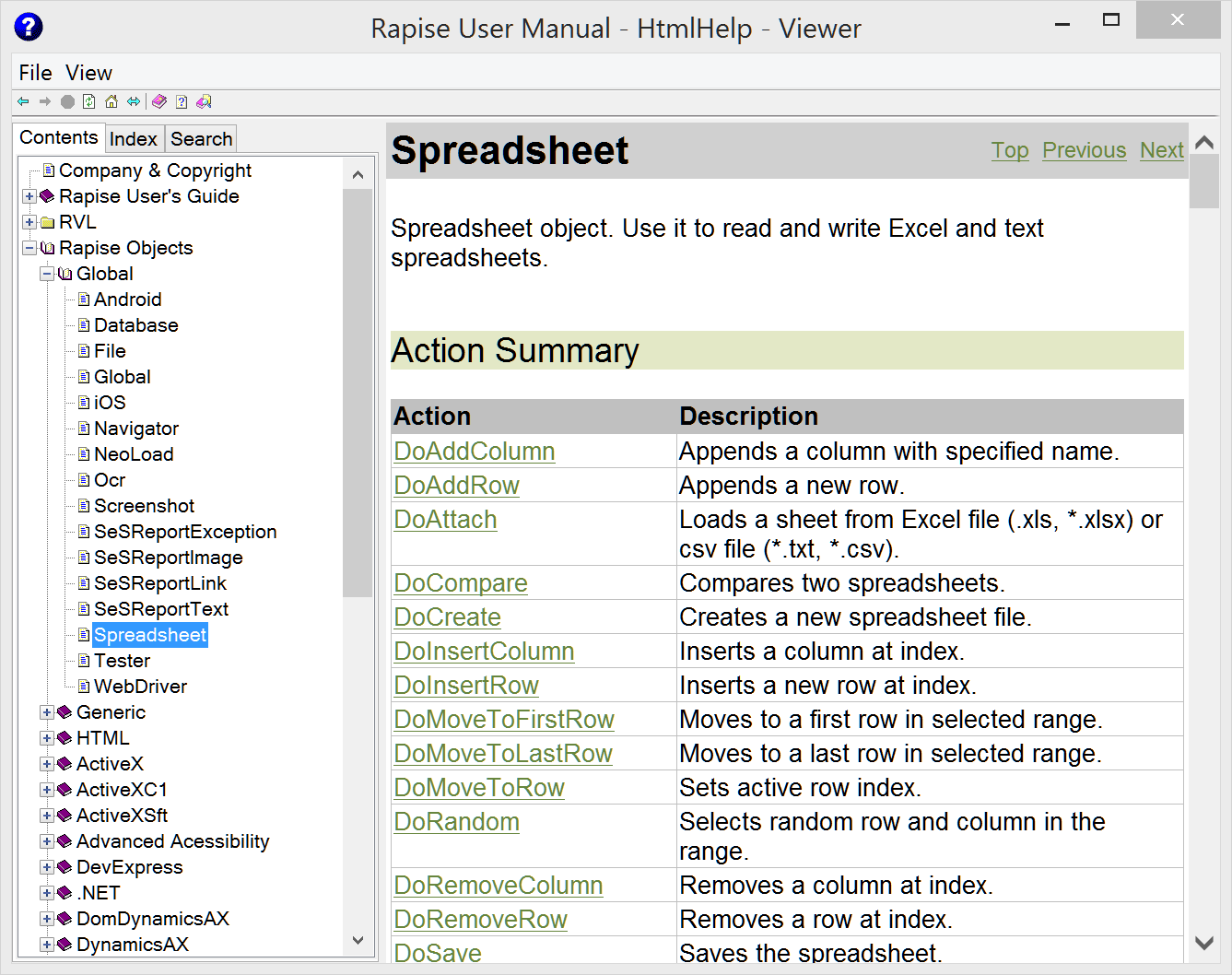Image resolution: width=1232 pixels, height=975 pixels.
Task: Click the blue help icon in title bar
Action: 29,28
